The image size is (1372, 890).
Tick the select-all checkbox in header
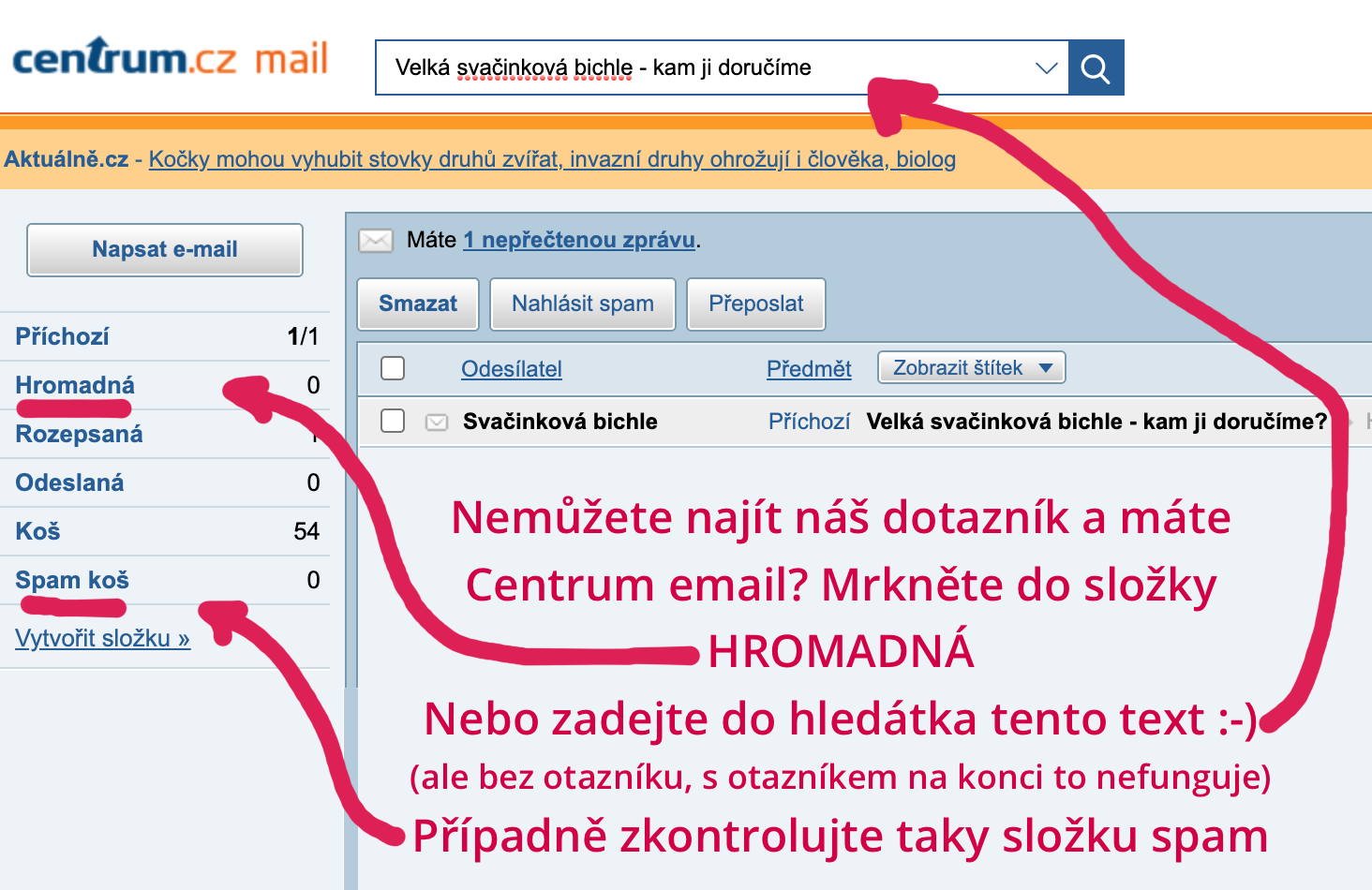(x=393, y=368)
